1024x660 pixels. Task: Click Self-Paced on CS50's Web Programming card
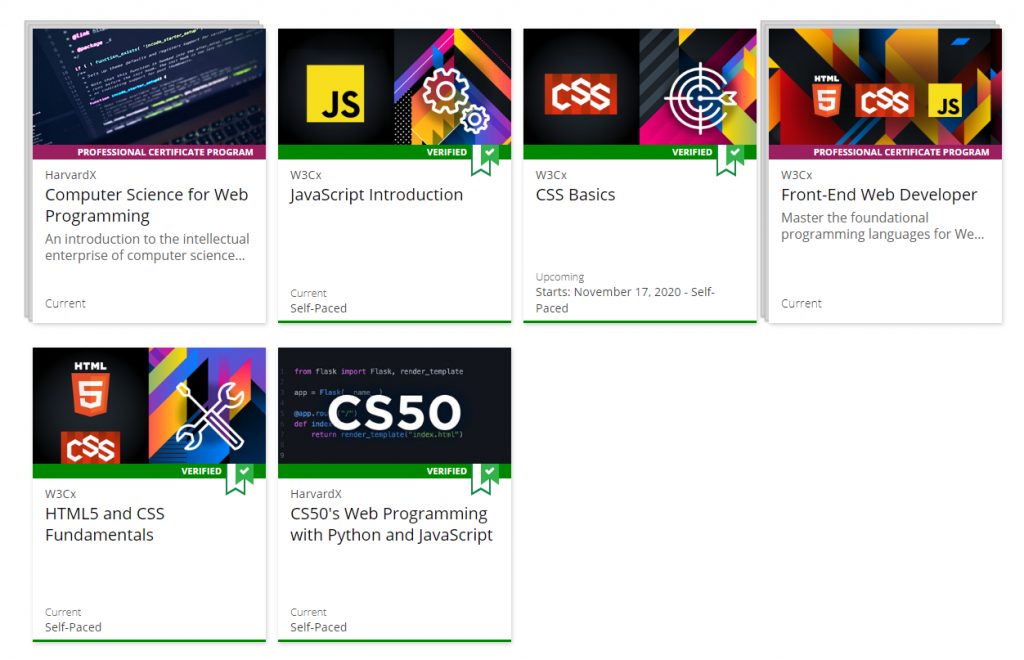(x=319, y=627)
